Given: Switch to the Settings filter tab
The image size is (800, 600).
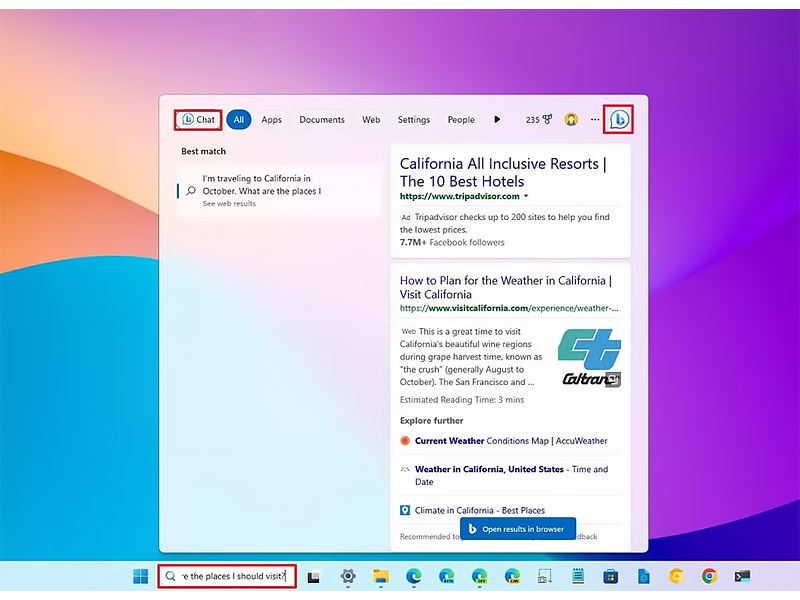Looking at the screenshot, I should pos(414,120).
